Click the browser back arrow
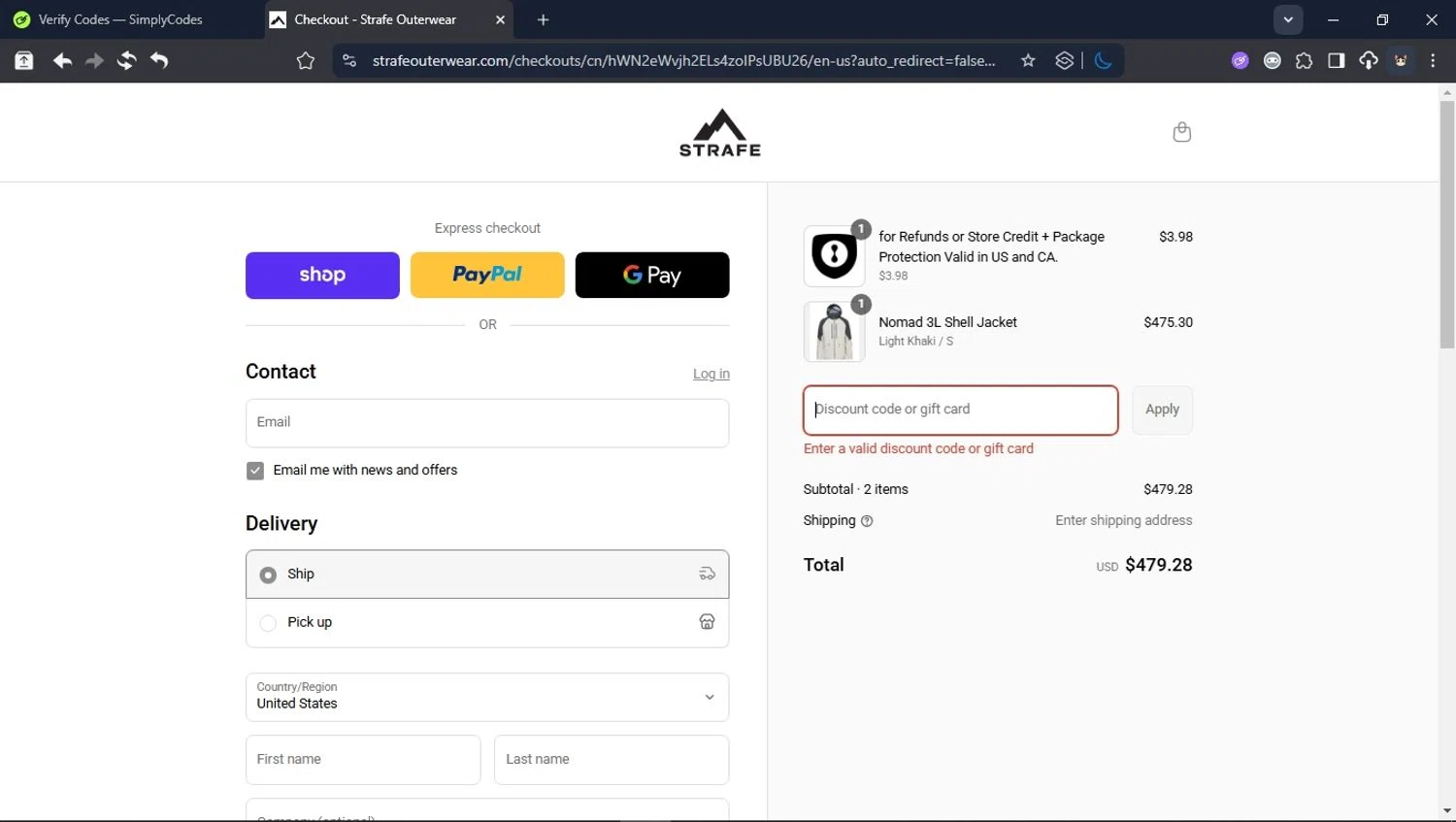 62,61
